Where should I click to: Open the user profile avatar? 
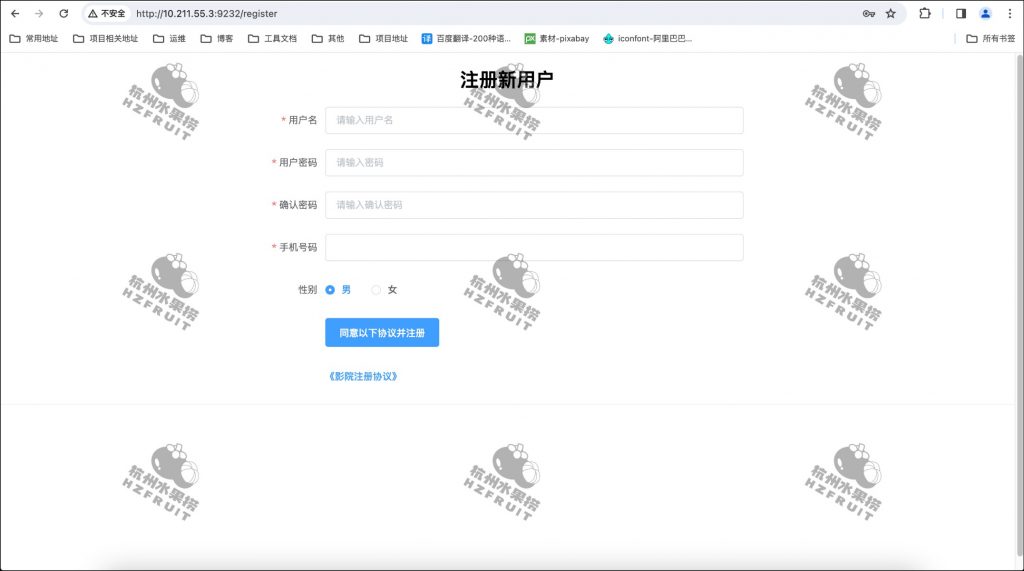985,13
